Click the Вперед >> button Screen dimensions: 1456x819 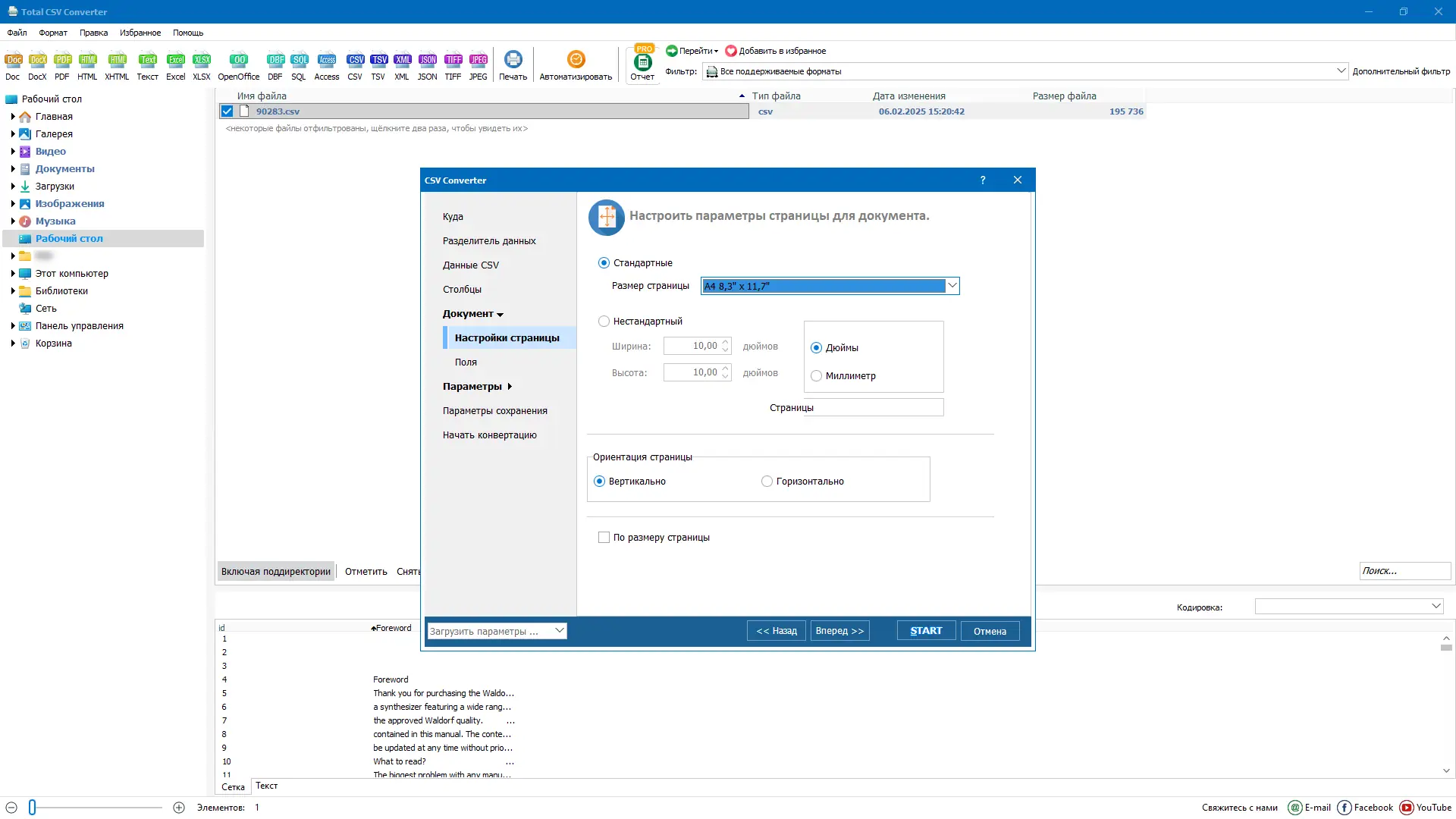(839, 631)
